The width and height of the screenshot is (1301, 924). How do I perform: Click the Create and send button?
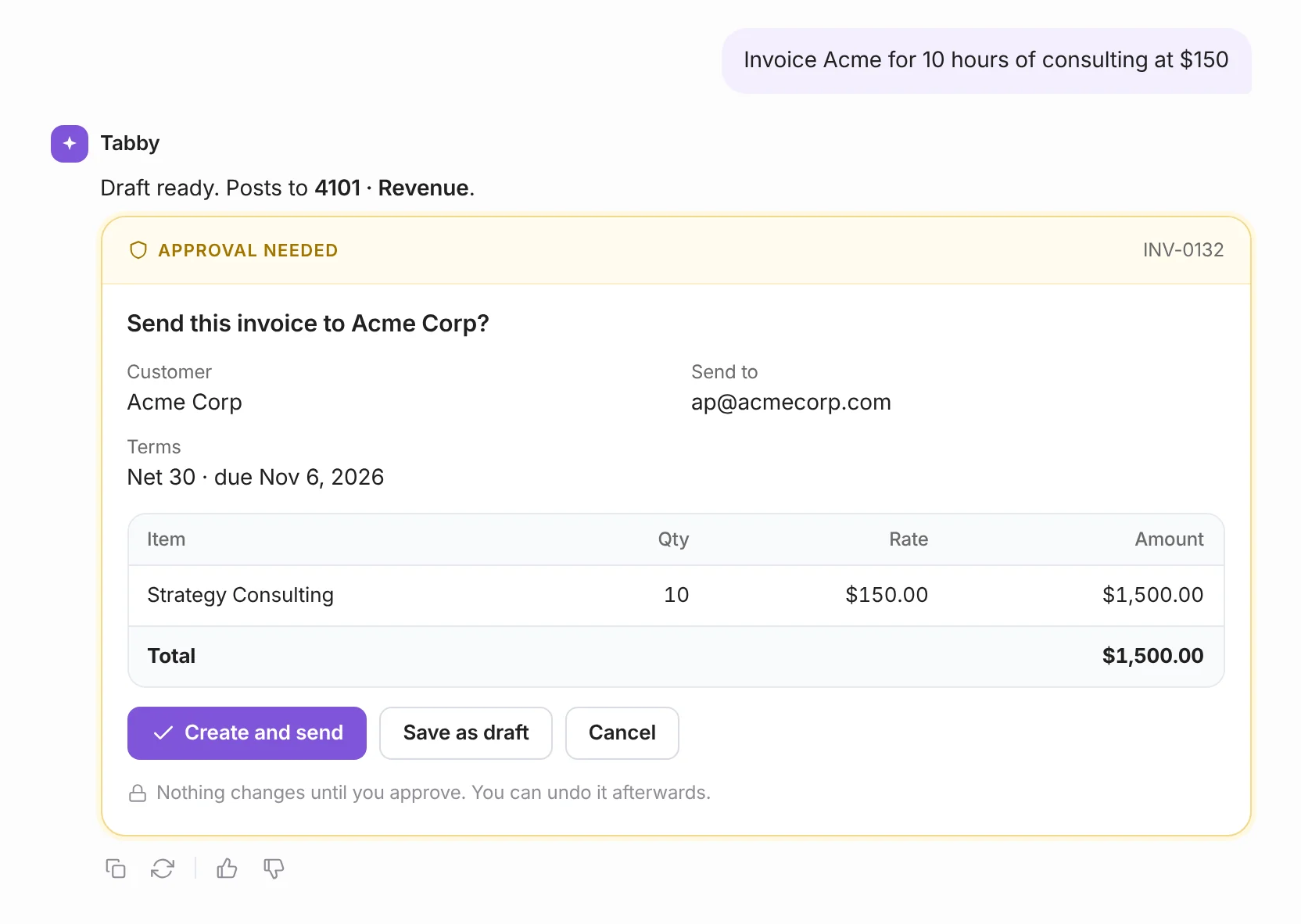247,733
